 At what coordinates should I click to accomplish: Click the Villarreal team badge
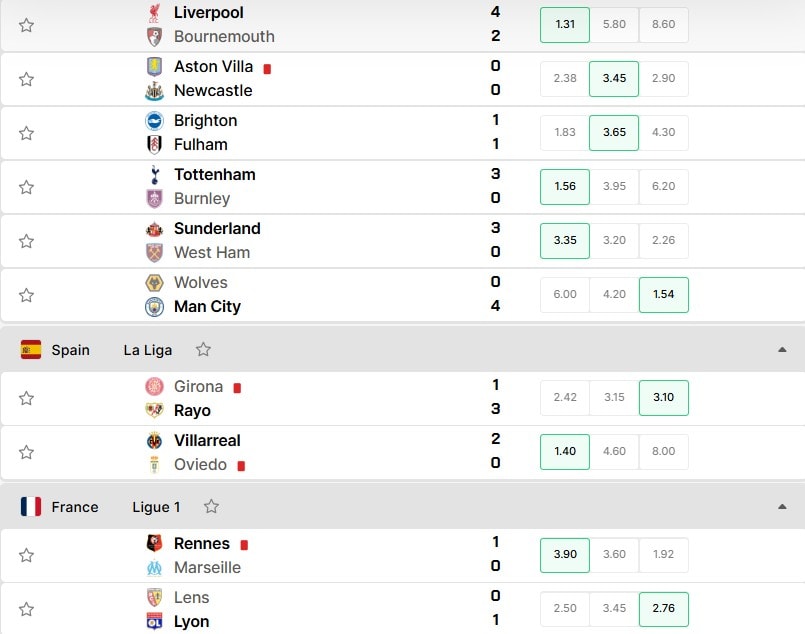click(x=155, y=441)
